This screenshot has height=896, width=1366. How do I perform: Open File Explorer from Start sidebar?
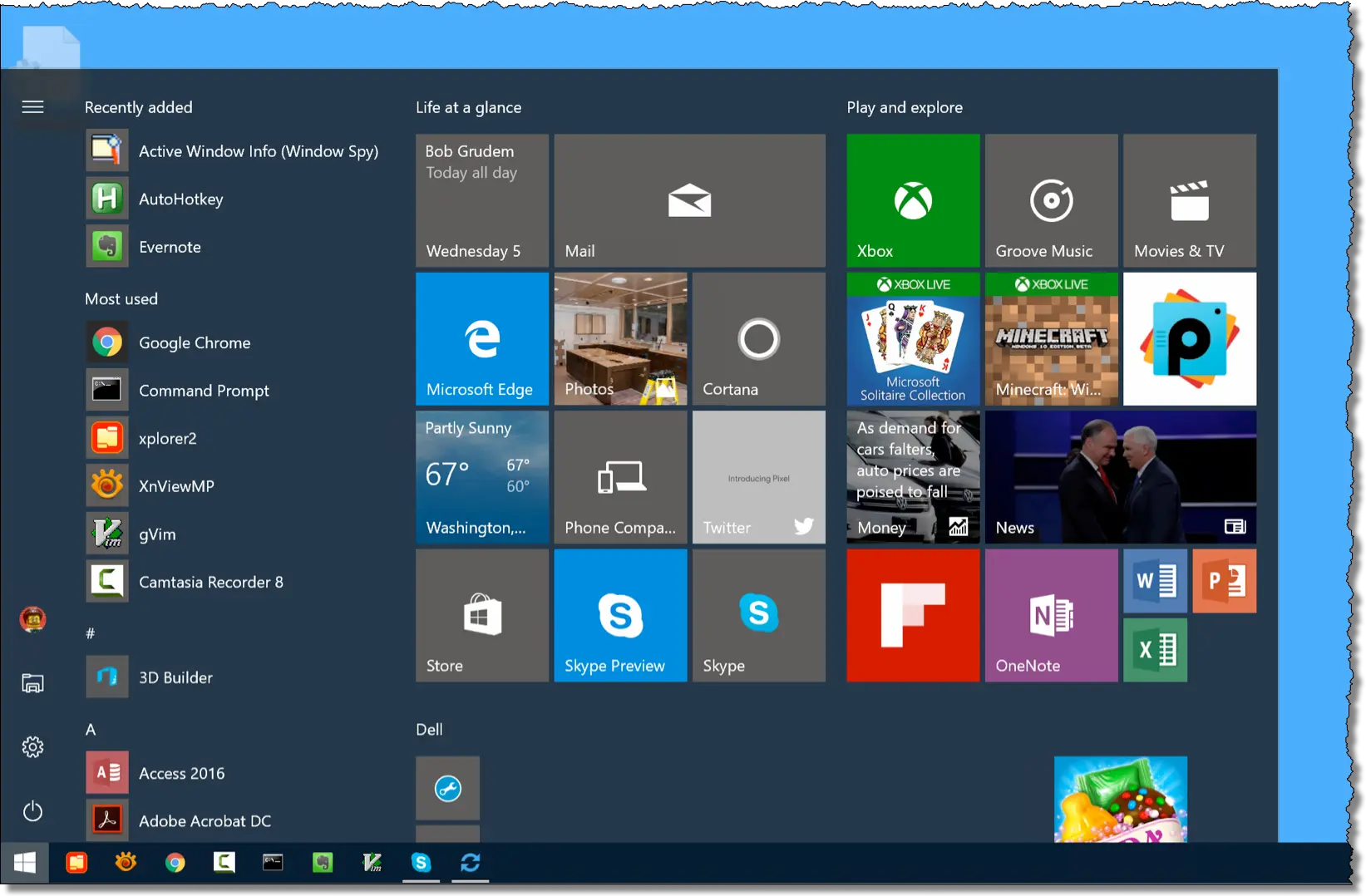point(32,683)
